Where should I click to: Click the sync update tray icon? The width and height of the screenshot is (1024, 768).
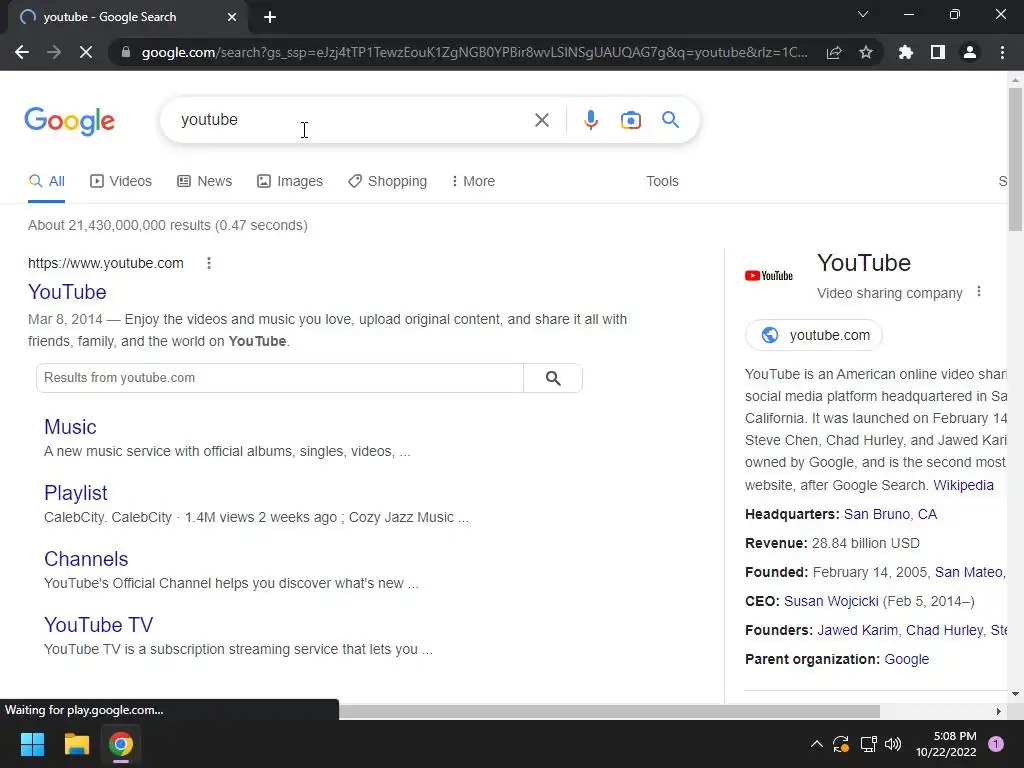coord(840,744)
